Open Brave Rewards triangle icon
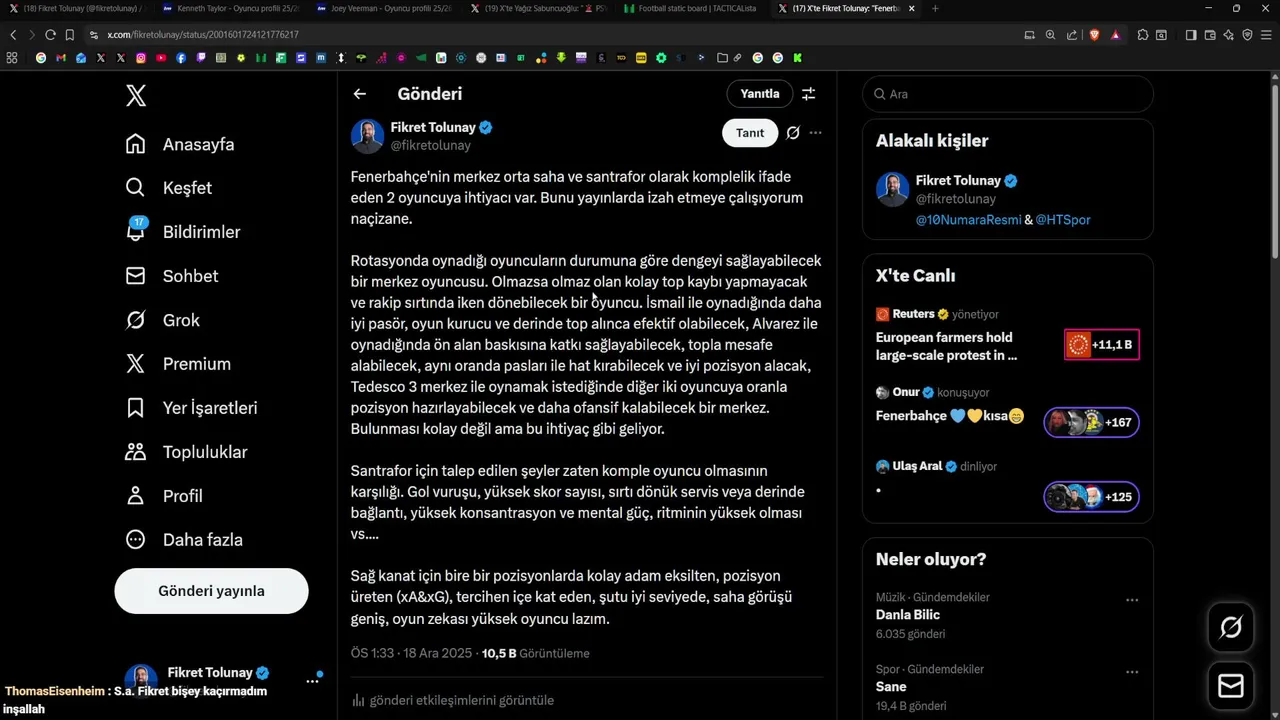The height and width of the screenshot is (720, 1280). (1115, 34)
